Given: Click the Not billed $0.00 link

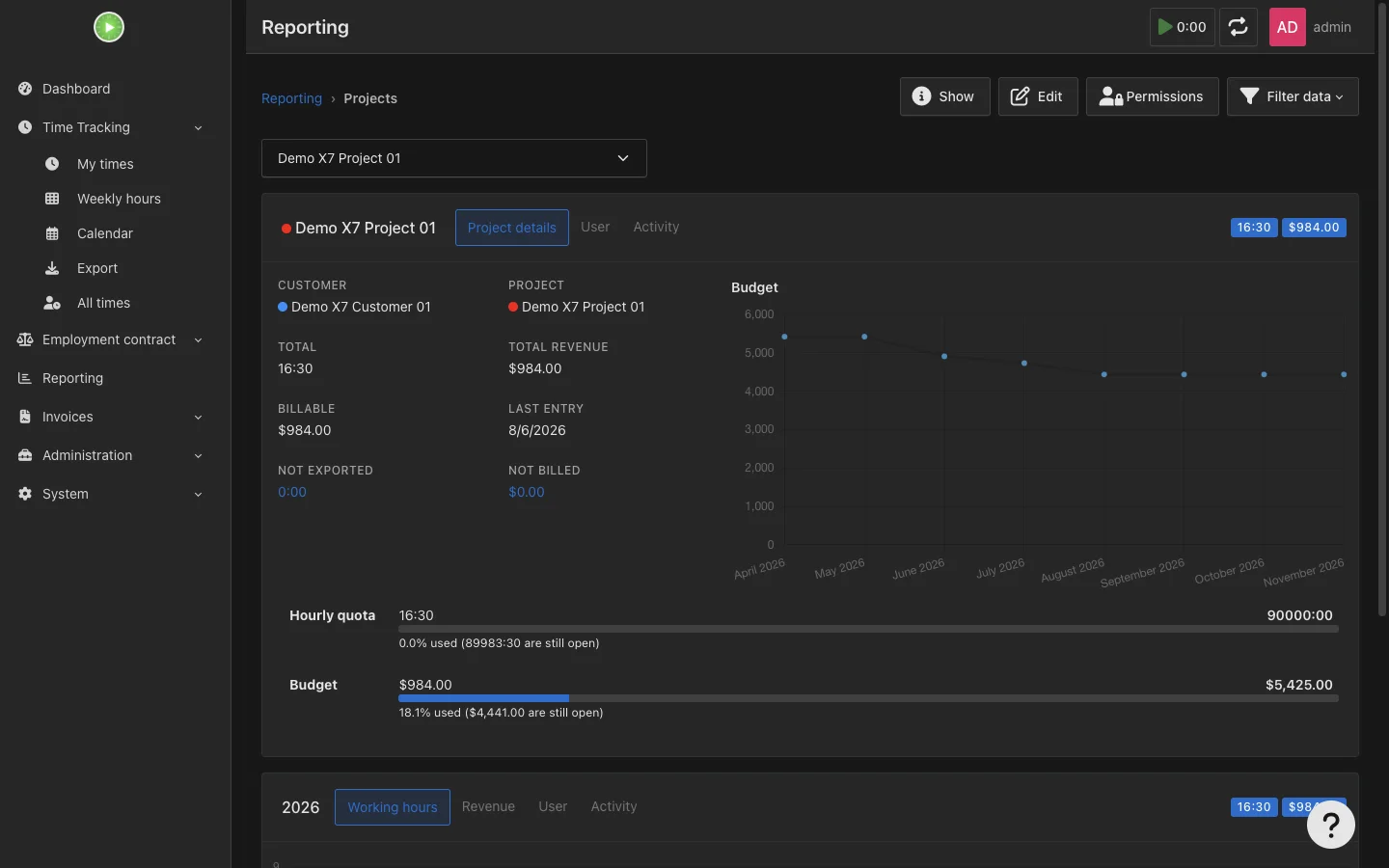Looking at the screenshot, I should point(527,492).
